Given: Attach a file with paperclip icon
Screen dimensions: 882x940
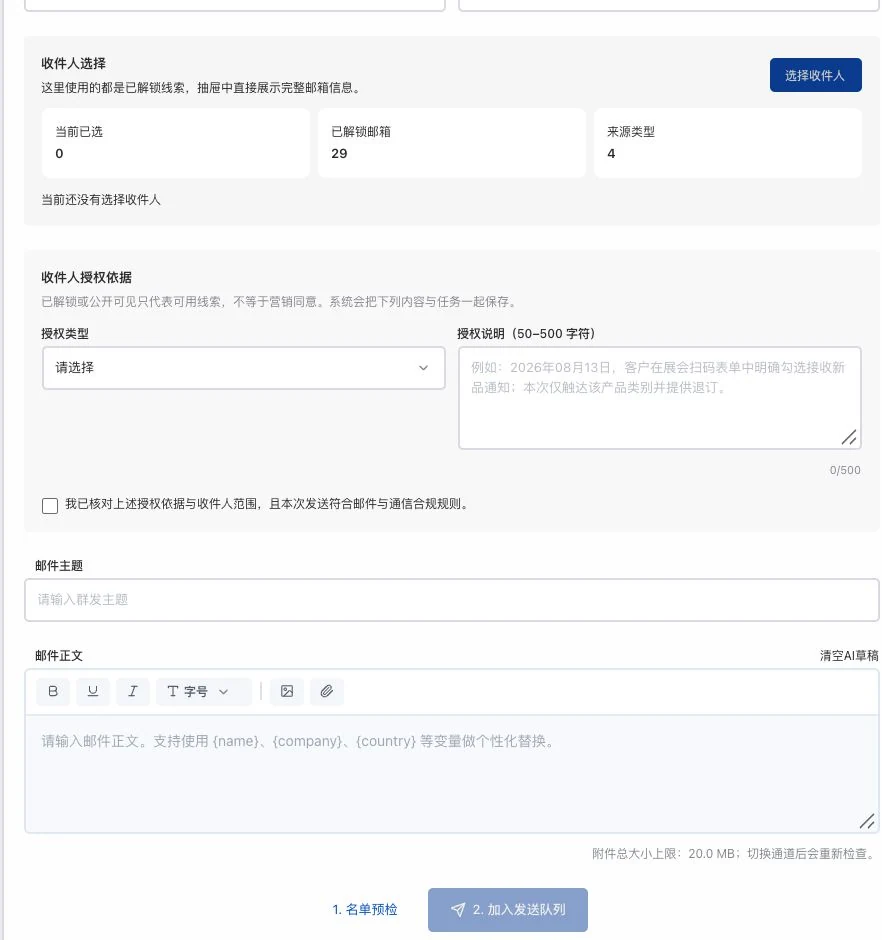Looking at the screenshot, I should click(327, 691).
